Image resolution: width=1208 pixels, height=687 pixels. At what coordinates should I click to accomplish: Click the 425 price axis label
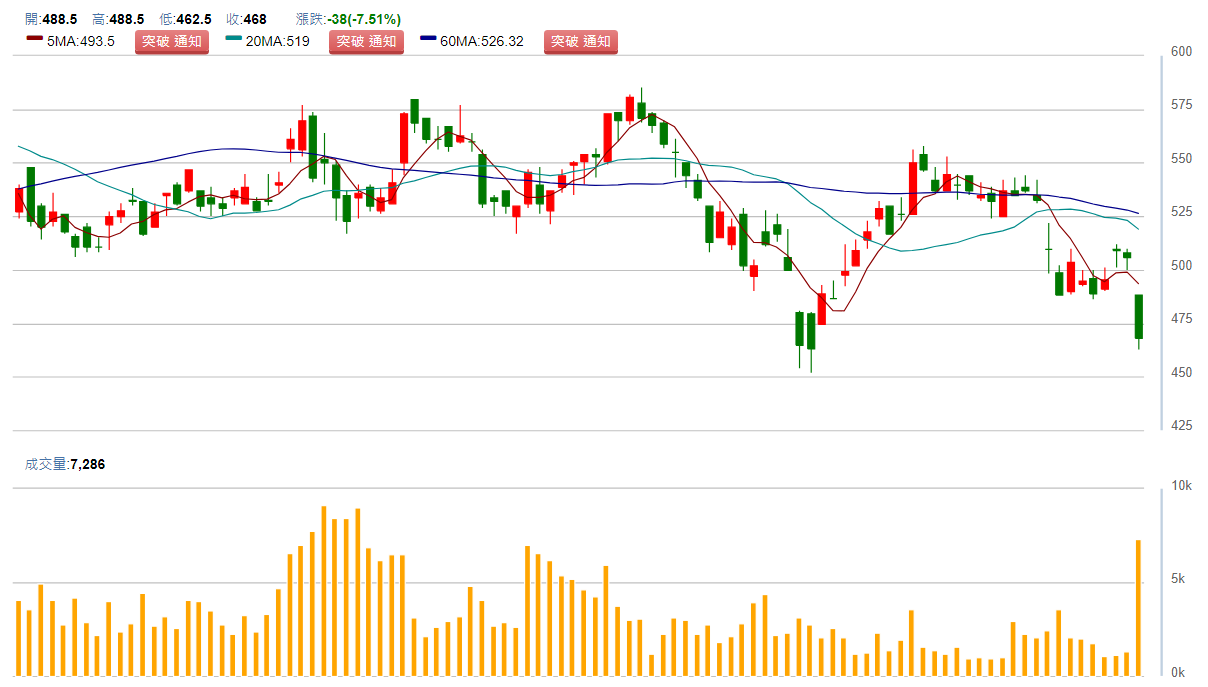pyautogui.click(x=1182, y=426)
